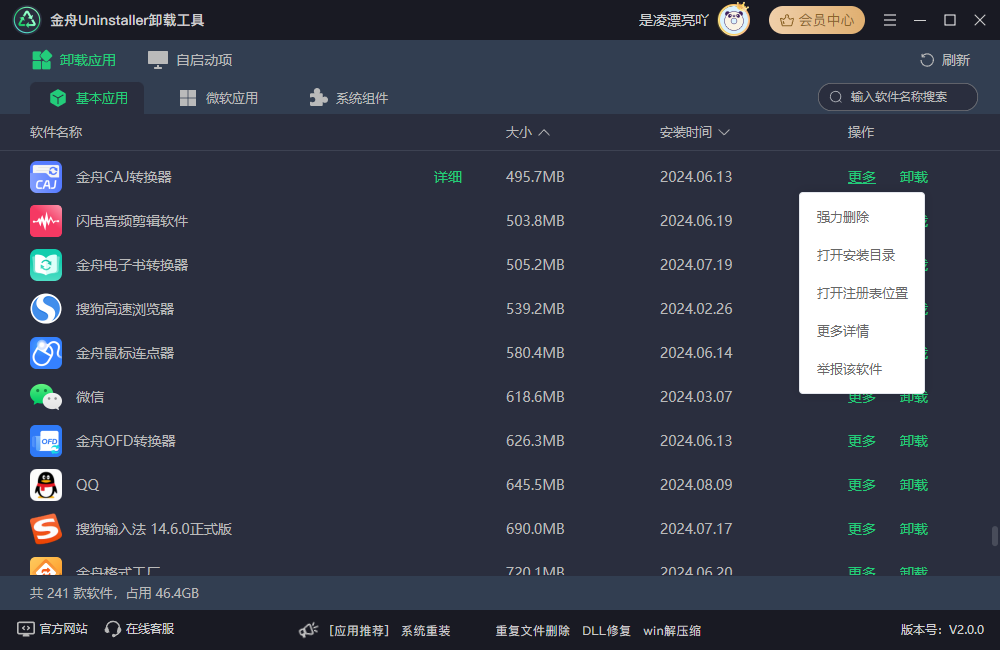Viewport: 1000px width, 650px height.
Task: Open the hamburger menu icon
Action: (890, 20)
